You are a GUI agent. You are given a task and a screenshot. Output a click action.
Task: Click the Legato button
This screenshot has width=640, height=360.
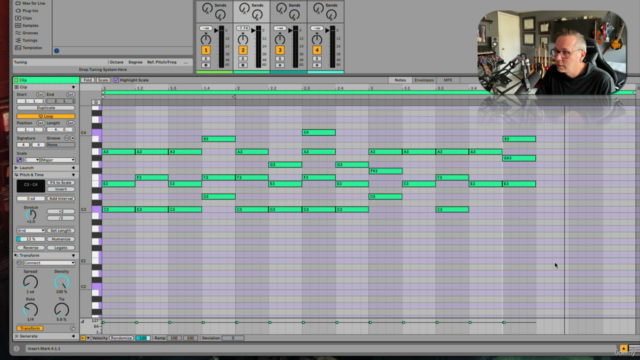pos(61,248)
